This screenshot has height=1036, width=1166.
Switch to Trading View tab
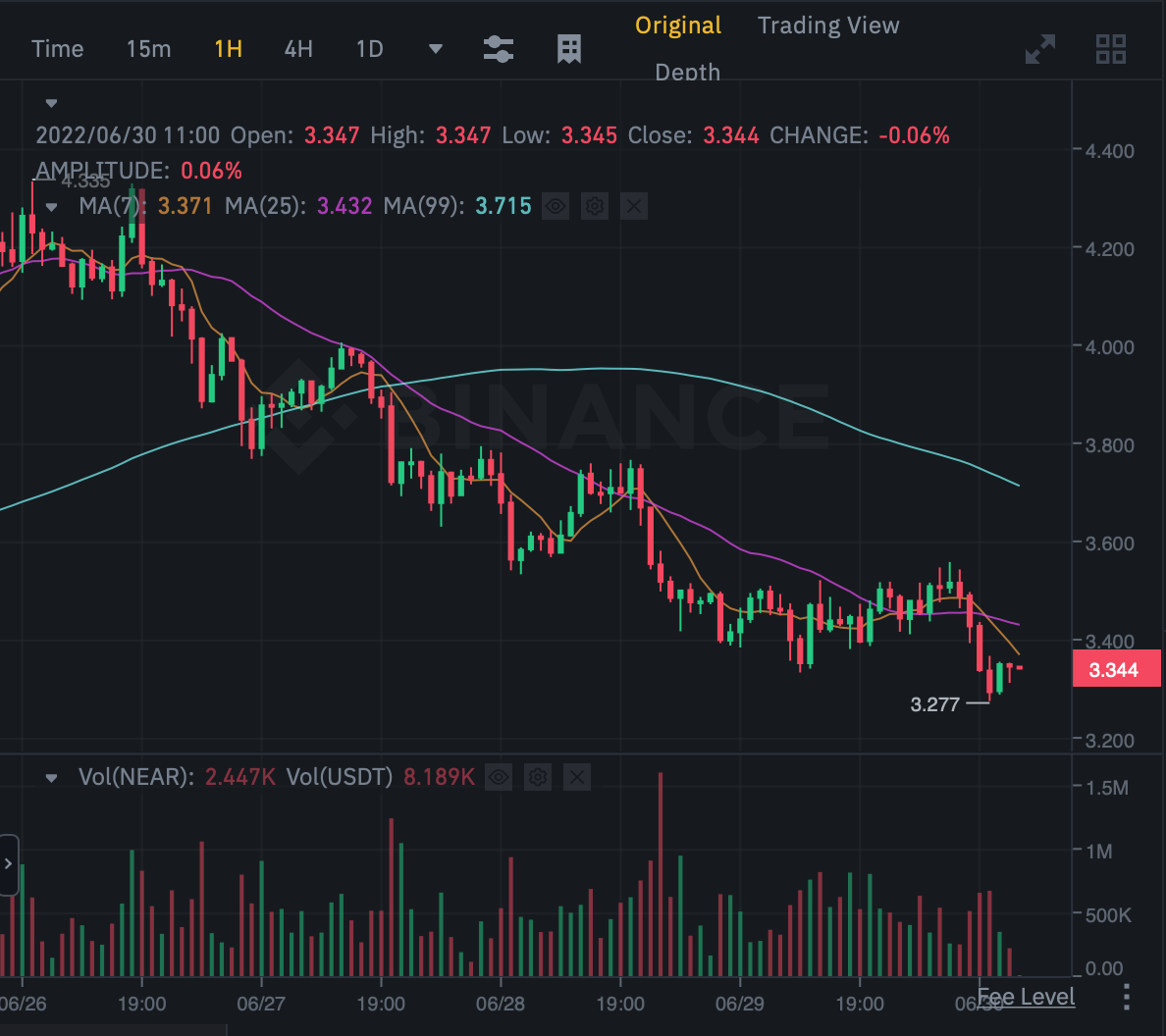pyautogui.click(x=827, y=26)
